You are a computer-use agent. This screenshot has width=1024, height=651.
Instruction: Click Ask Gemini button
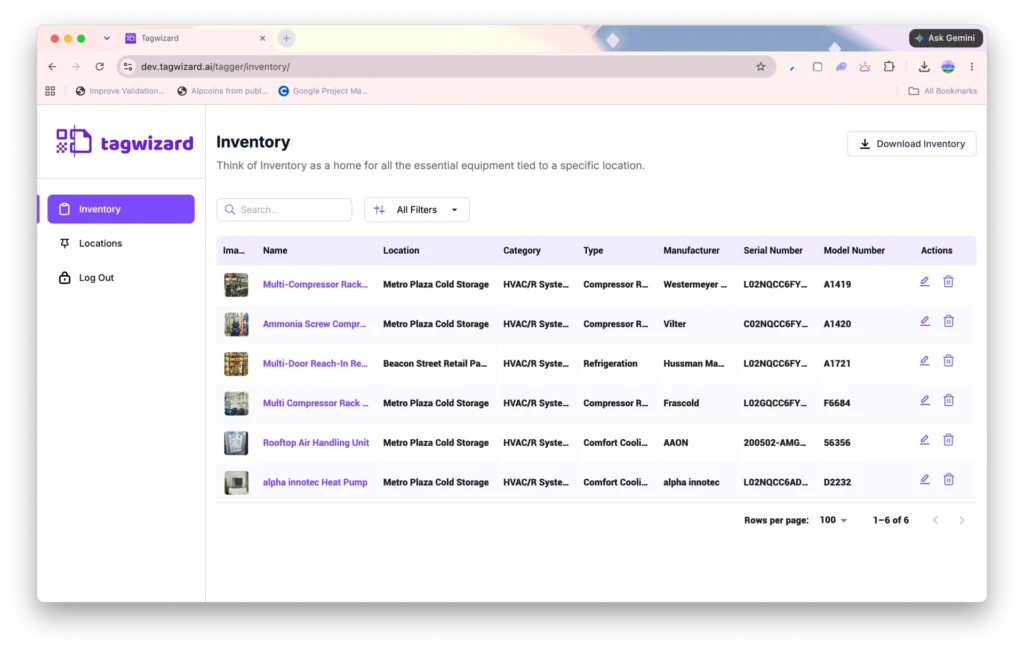[946, 38]
